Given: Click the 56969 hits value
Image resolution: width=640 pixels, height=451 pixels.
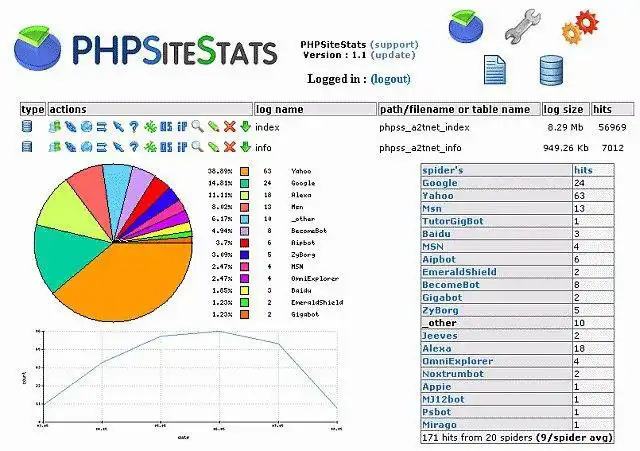Looking at the screenshot, I should [x=612, y=127].
